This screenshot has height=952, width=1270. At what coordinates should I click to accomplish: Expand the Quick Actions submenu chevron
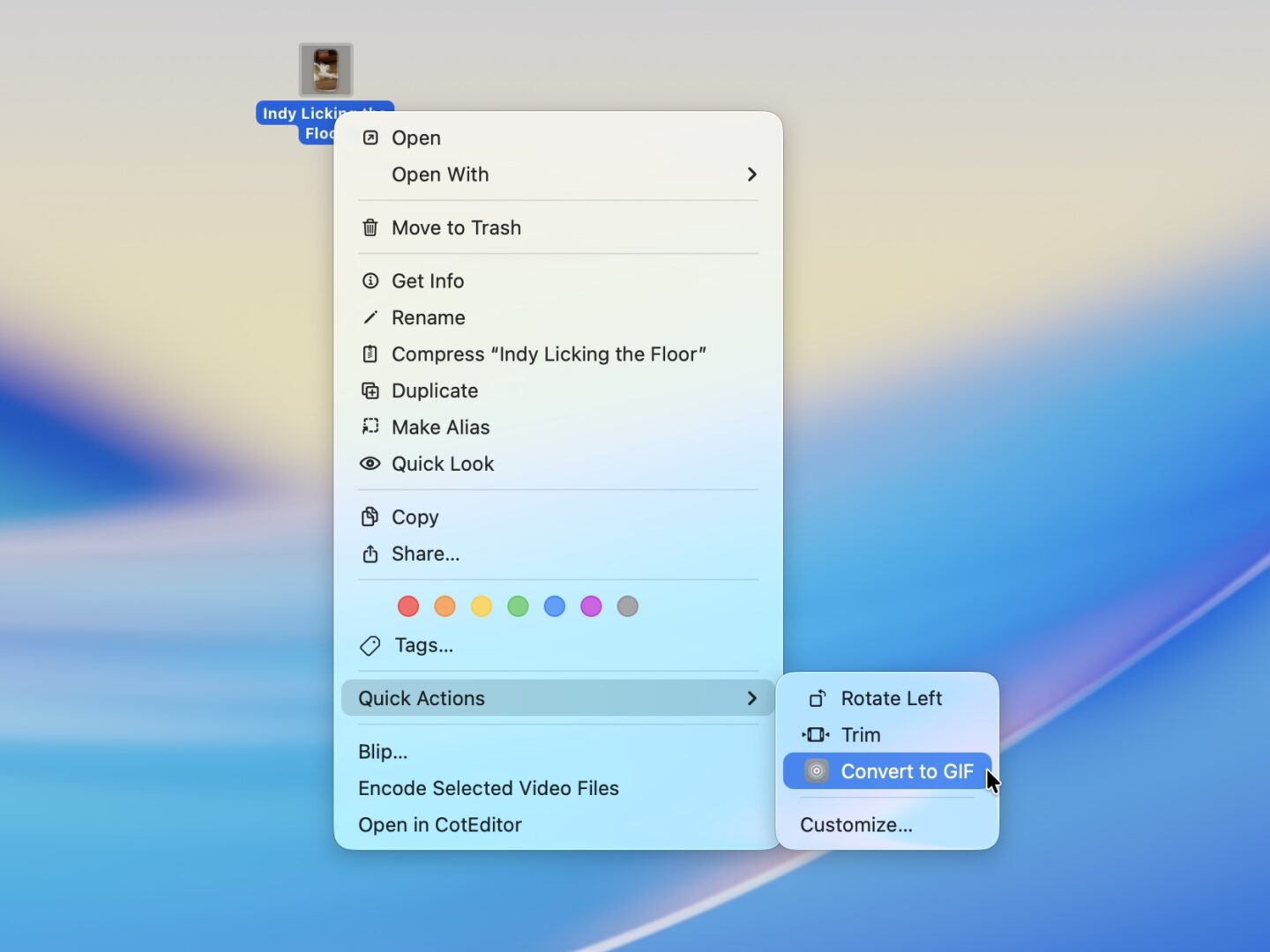pyautogui.click(x=751, y=698)
